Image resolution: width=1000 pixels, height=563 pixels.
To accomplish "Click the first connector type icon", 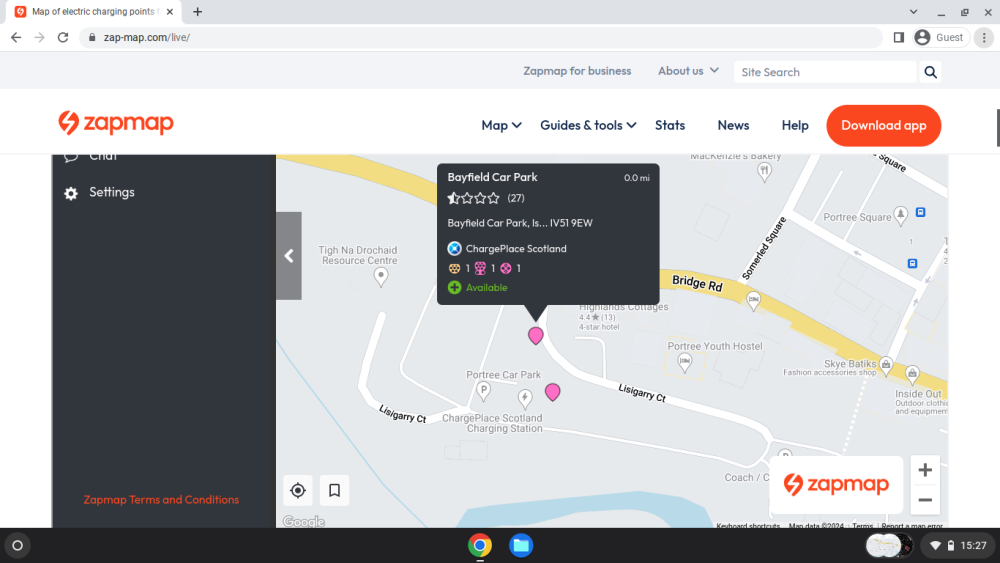I will [x=454, y=268].
